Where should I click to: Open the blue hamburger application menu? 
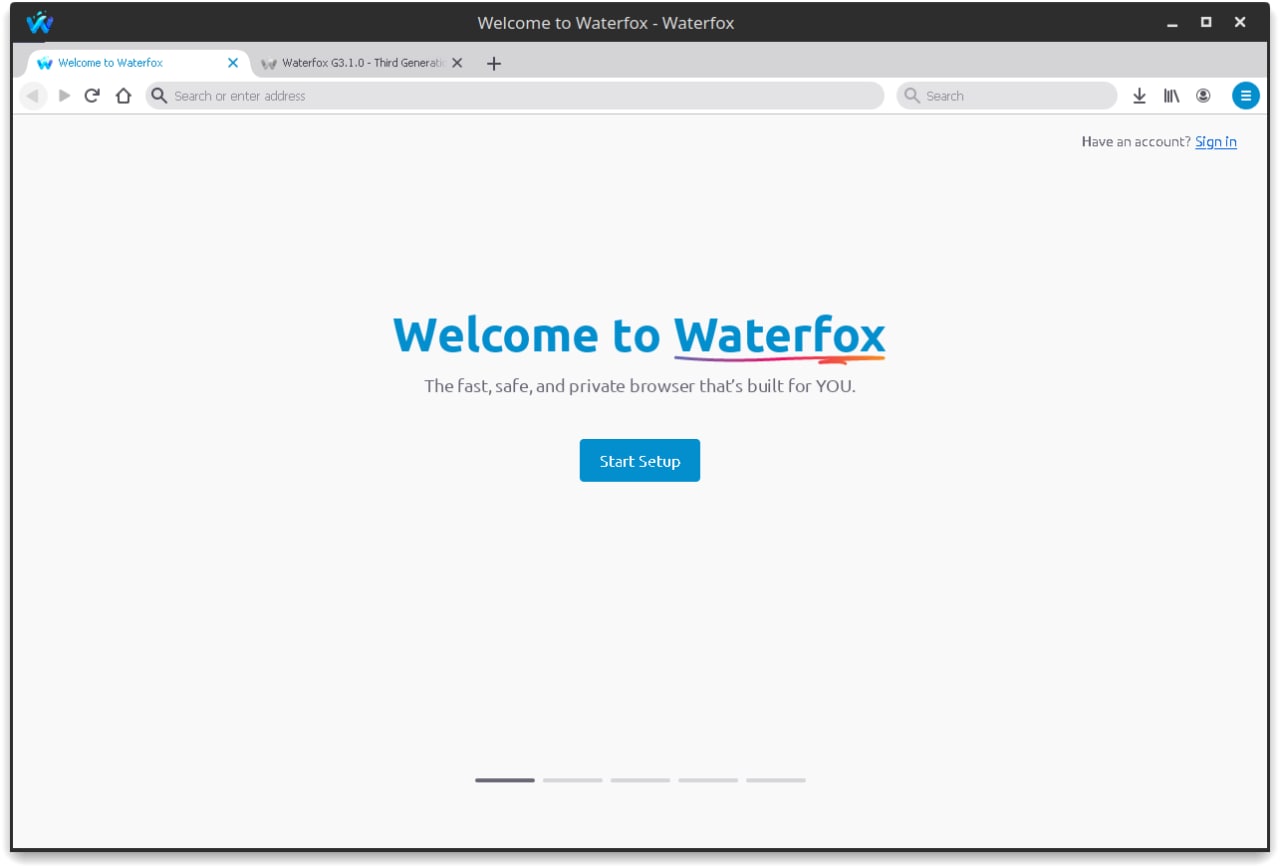[x=1245, y=96]
